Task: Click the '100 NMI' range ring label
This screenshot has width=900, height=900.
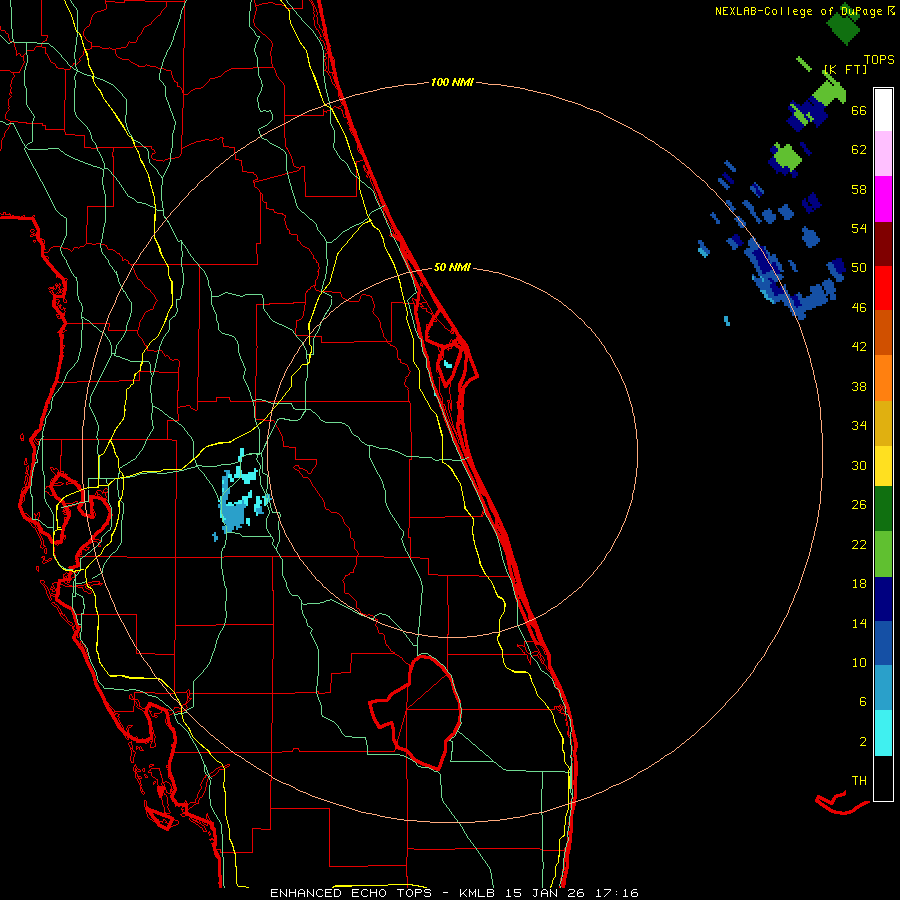Action: tap(452, 82)
